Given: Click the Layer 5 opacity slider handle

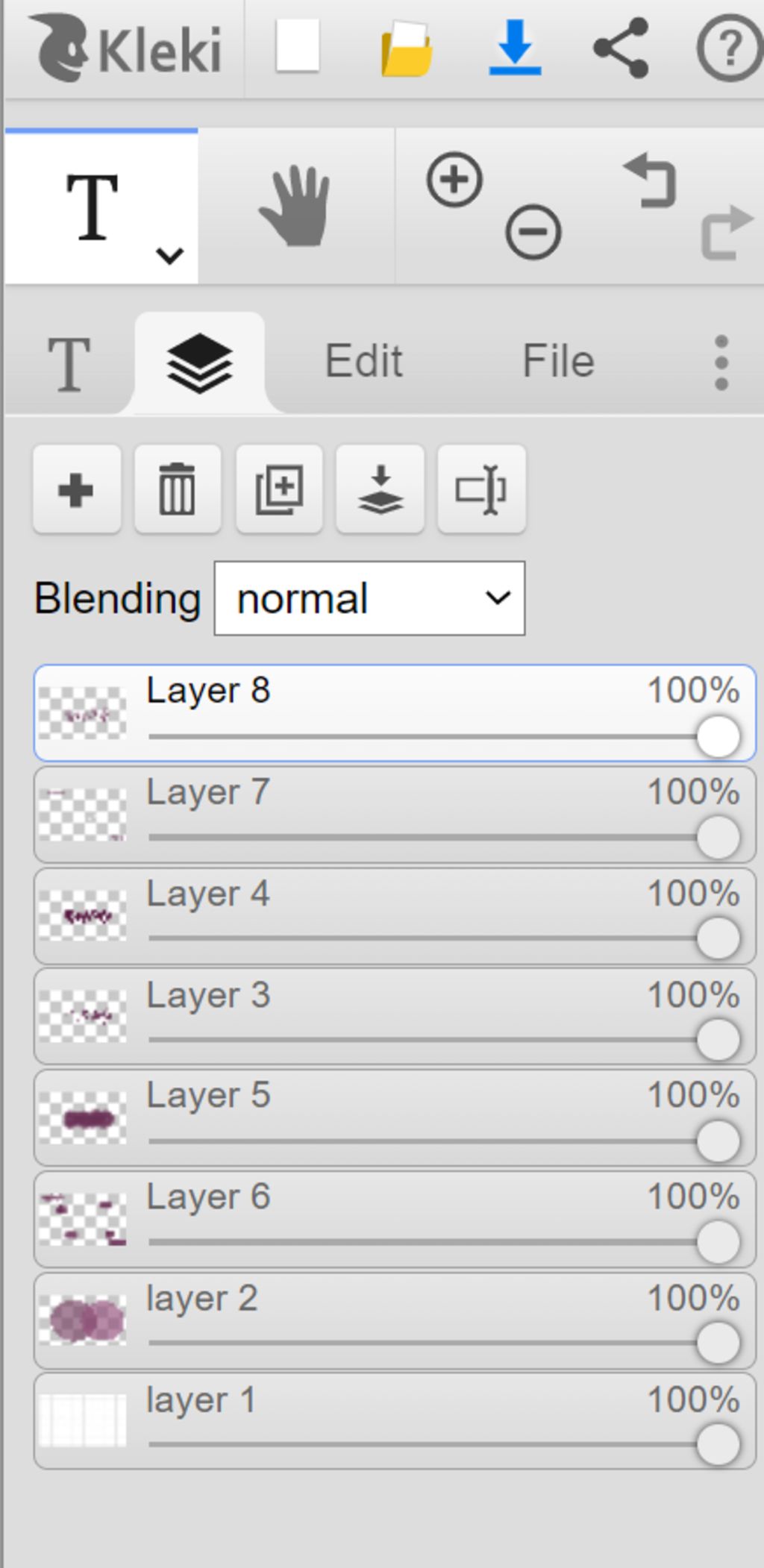Looking at the screenshot, I should (x=718, y=1141).
